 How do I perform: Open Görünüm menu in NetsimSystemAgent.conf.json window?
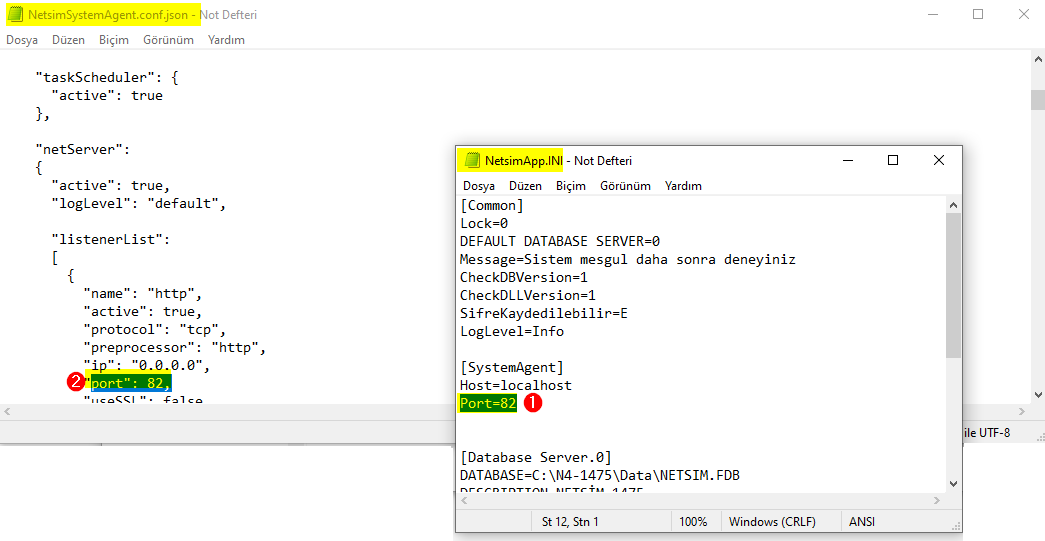point(169,40)
